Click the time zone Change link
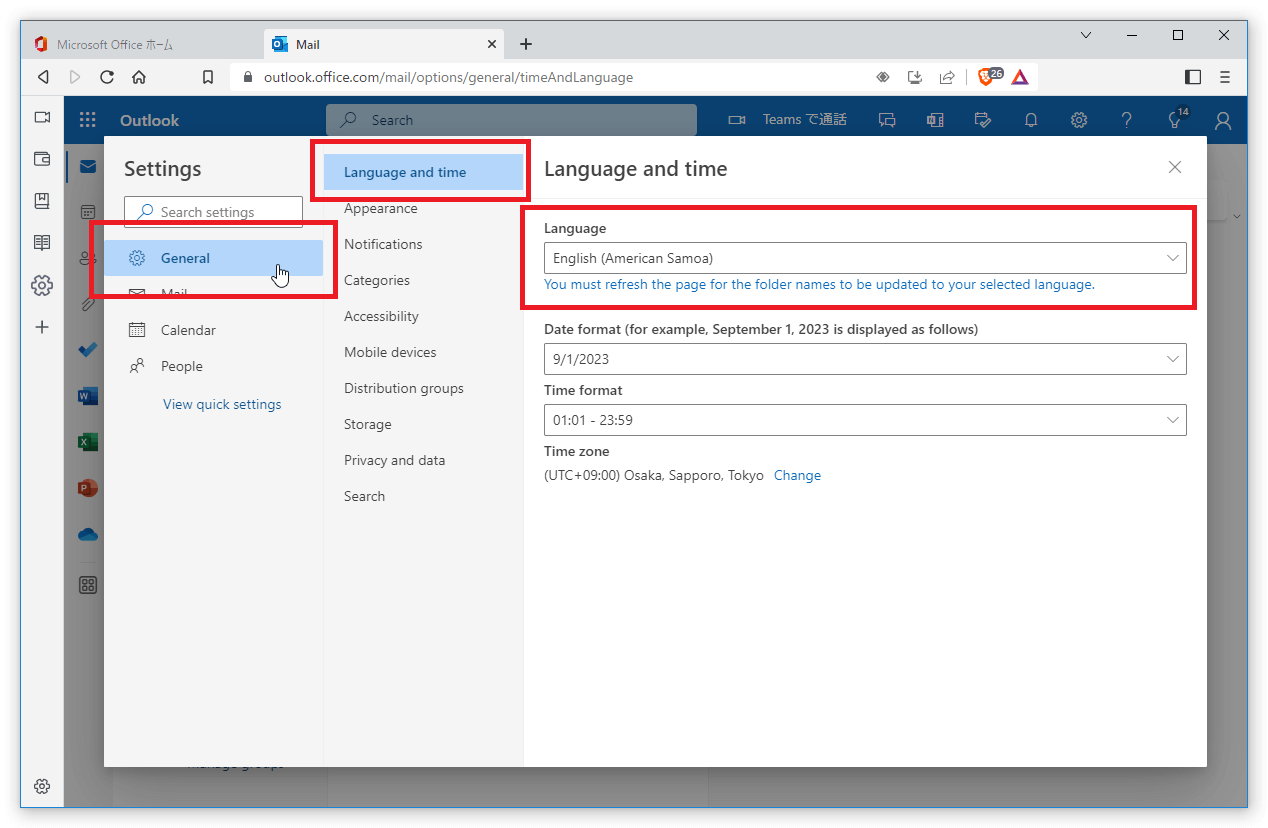The image size is (1268, 828). click(797, 476)
